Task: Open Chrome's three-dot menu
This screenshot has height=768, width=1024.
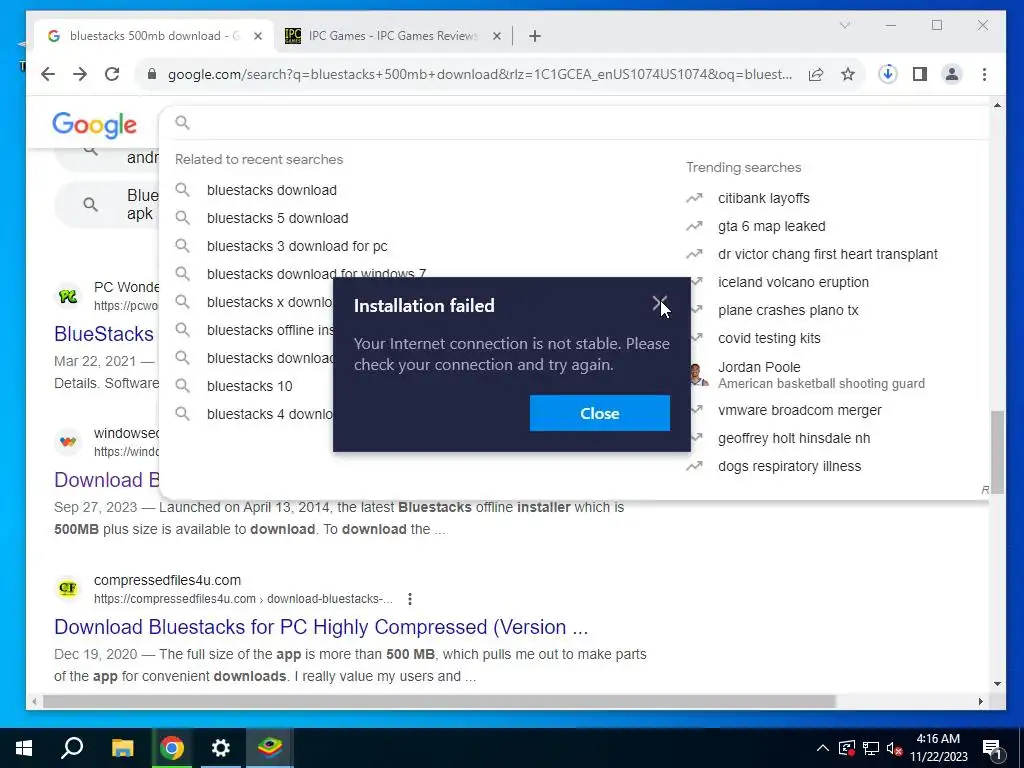Action: (x=984, y=74)
